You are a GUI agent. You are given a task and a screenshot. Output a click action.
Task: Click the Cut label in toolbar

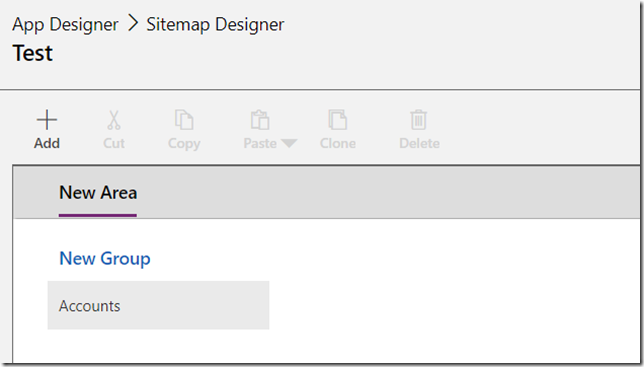[x=114, y=143]
